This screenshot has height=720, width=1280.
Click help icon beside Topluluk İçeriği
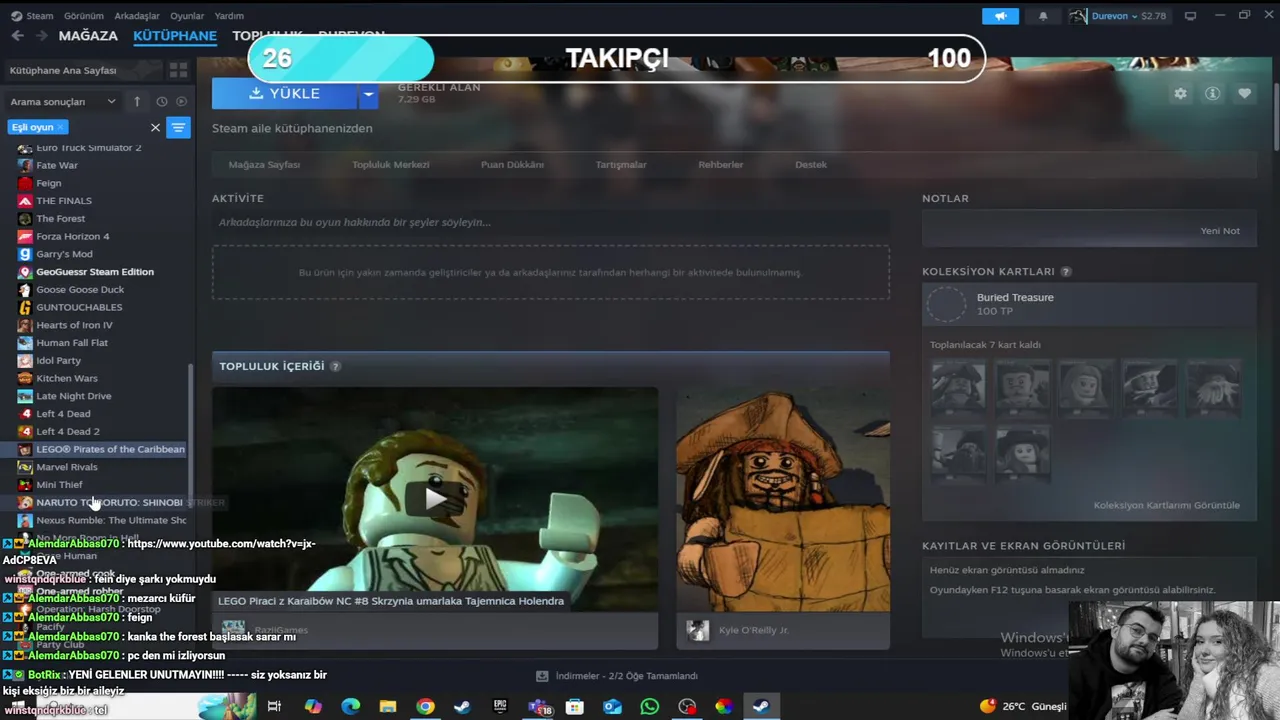[x=335, y=366]
